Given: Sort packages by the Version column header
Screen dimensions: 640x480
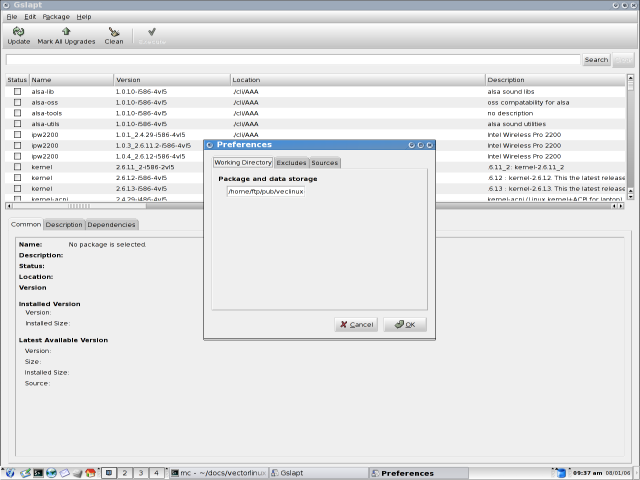Looking at the screenshot, I should click(170, 79).
